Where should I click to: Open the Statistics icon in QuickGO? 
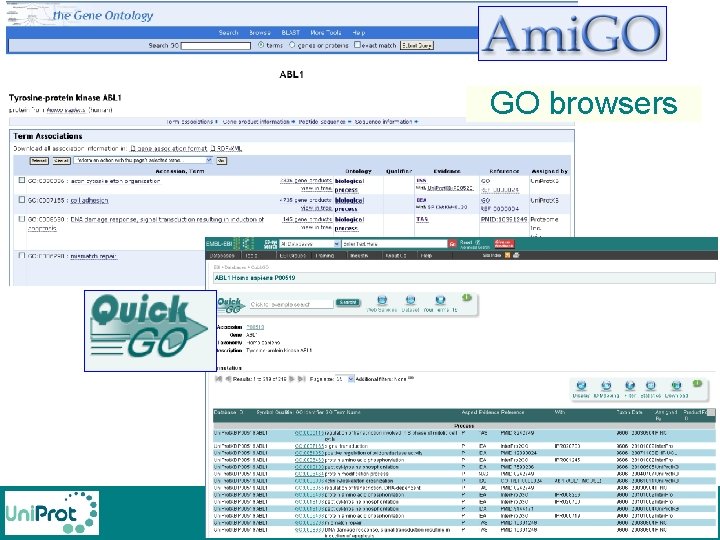pyautogui.click(x=651, y=386)
